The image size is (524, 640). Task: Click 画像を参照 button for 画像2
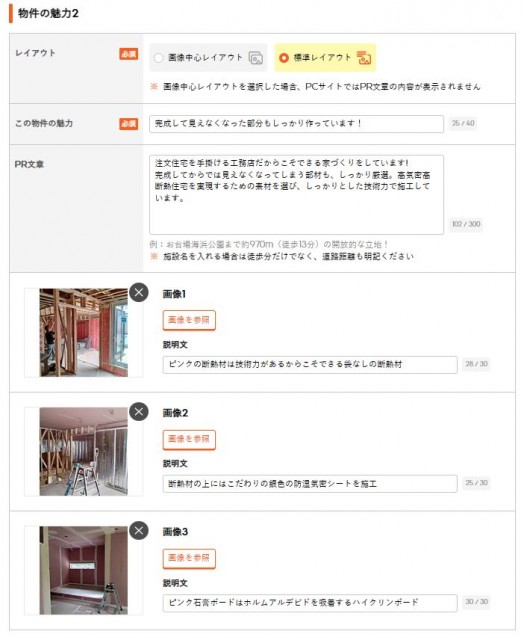tap(189, 439)
